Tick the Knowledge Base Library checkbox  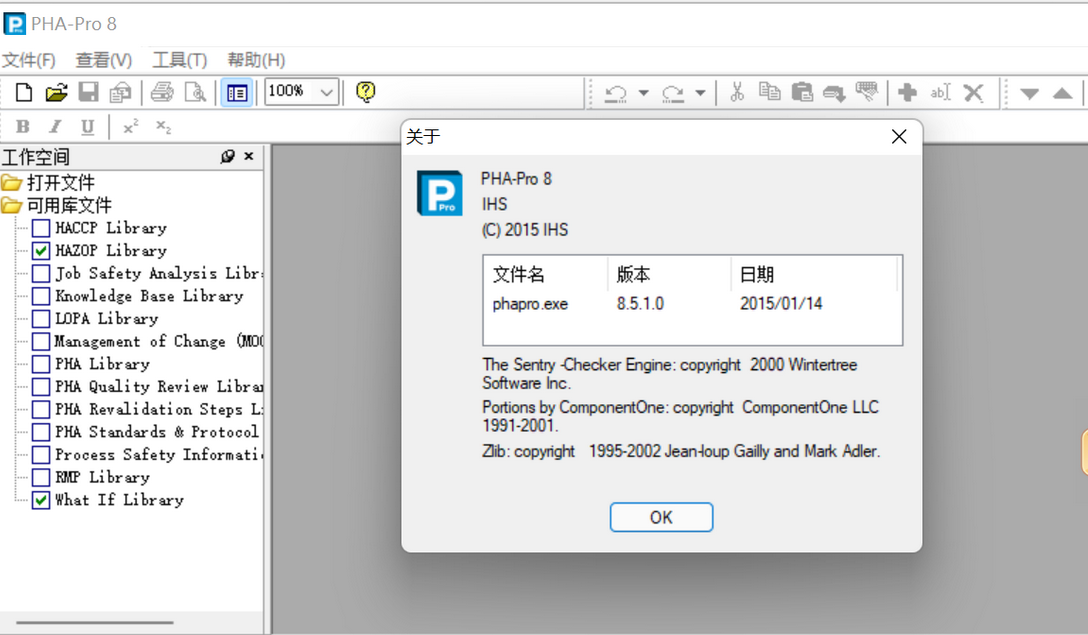pyautogui.click(x=41, y=296)
